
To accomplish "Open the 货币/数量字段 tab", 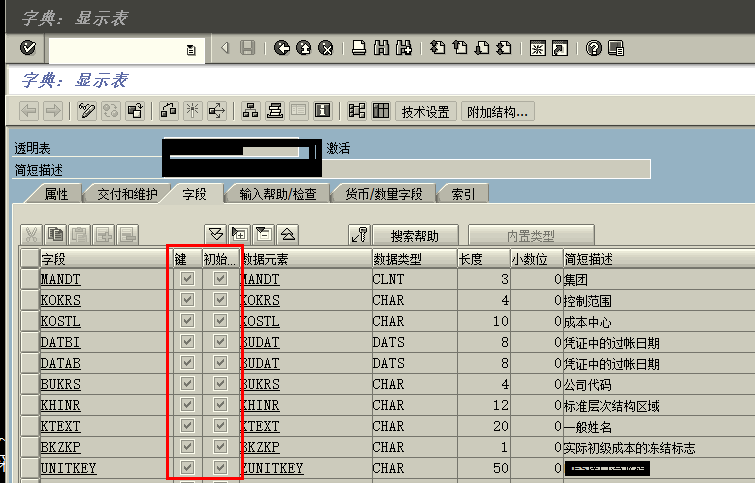I will coord(384,194).
